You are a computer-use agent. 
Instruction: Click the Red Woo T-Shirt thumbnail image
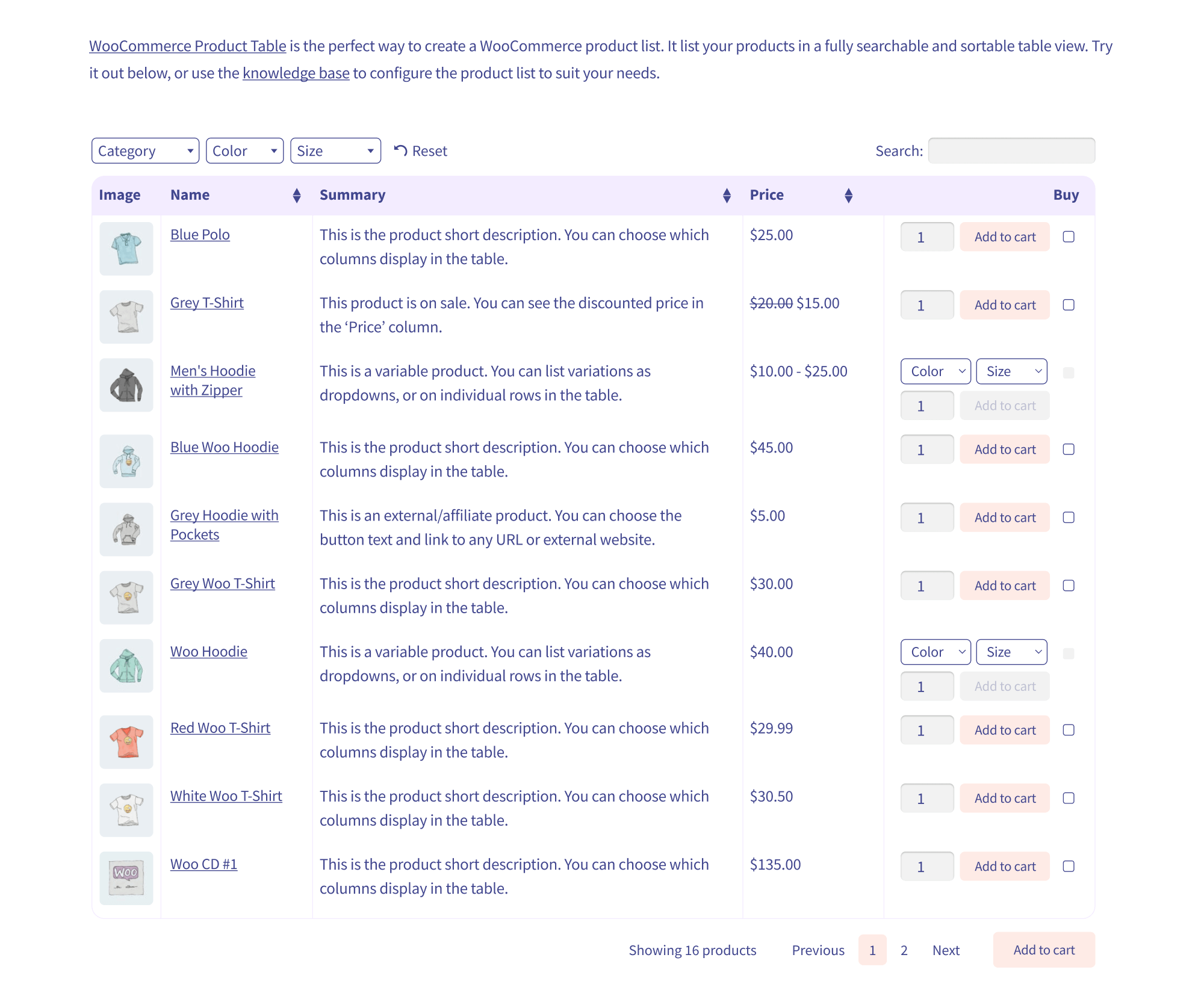click(126, 741)
